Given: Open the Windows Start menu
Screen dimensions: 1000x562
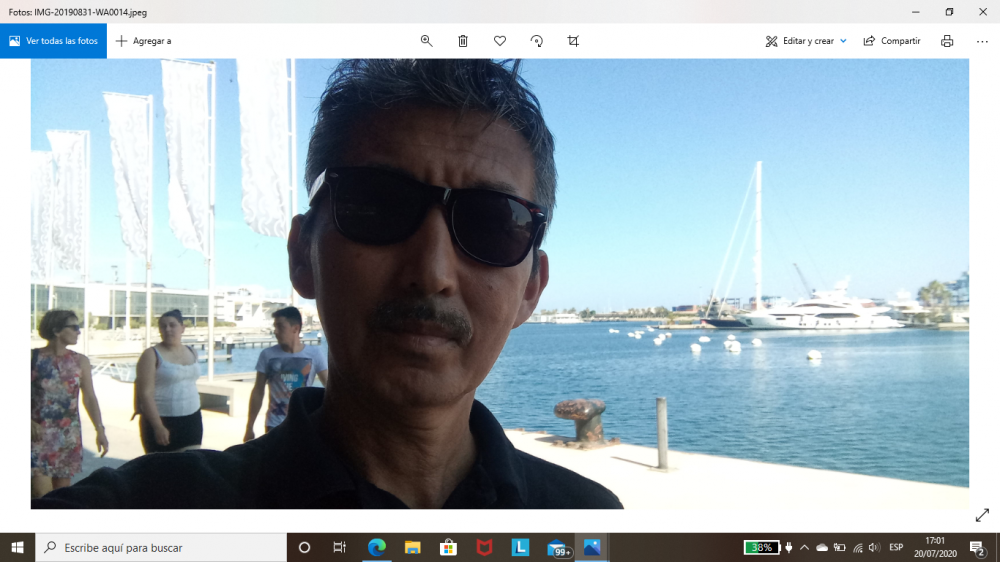Looking at the screenshot, I should 17,547.
